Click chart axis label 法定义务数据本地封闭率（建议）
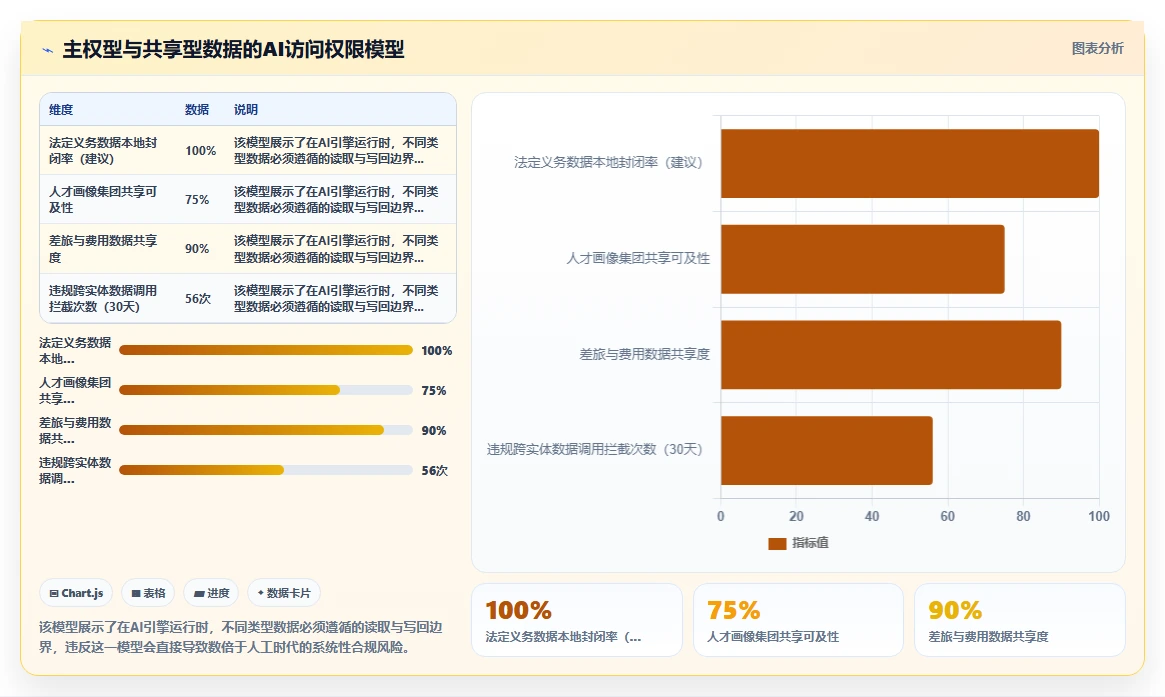 coord(608,162)
